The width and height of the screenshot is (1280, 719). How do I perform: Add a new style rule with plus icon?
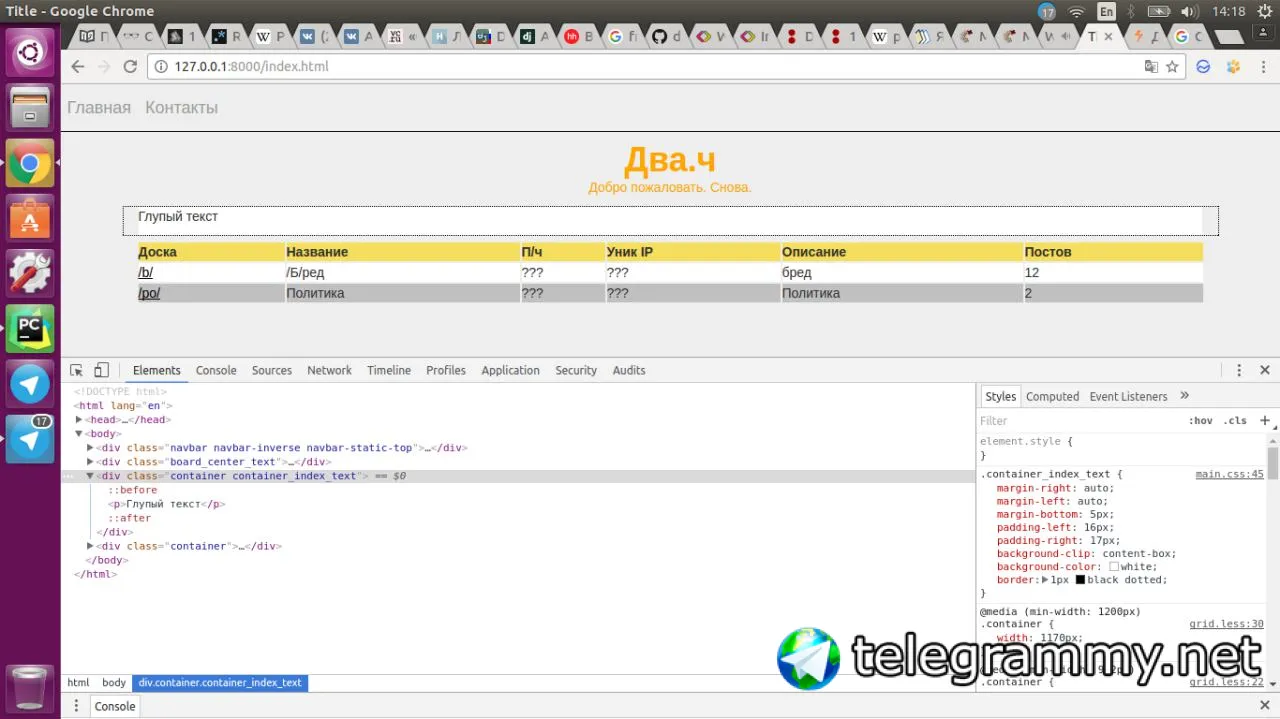point(1265,420)
